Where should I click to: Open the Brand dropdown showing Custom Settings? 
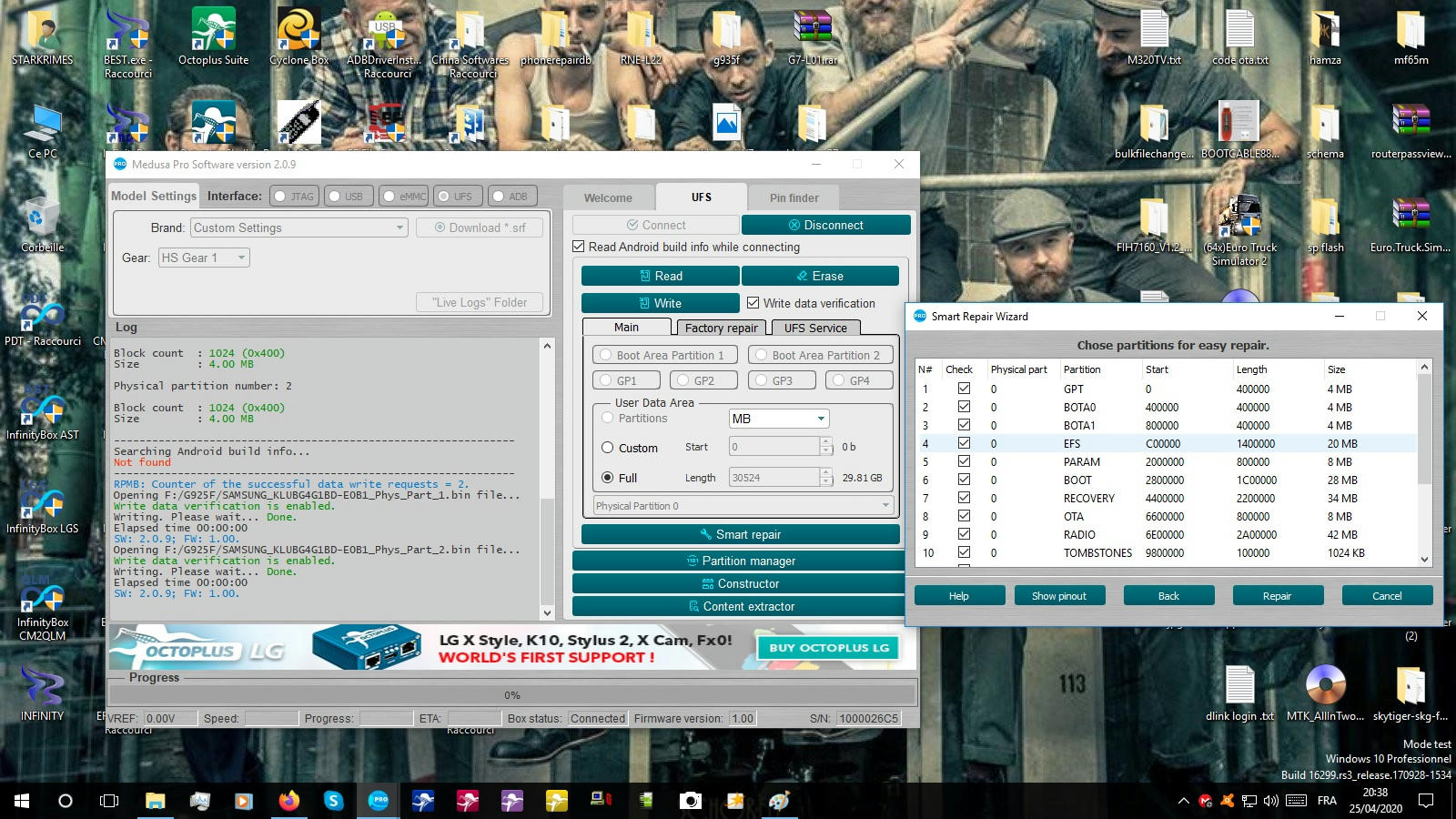click(x=400, y=227)
